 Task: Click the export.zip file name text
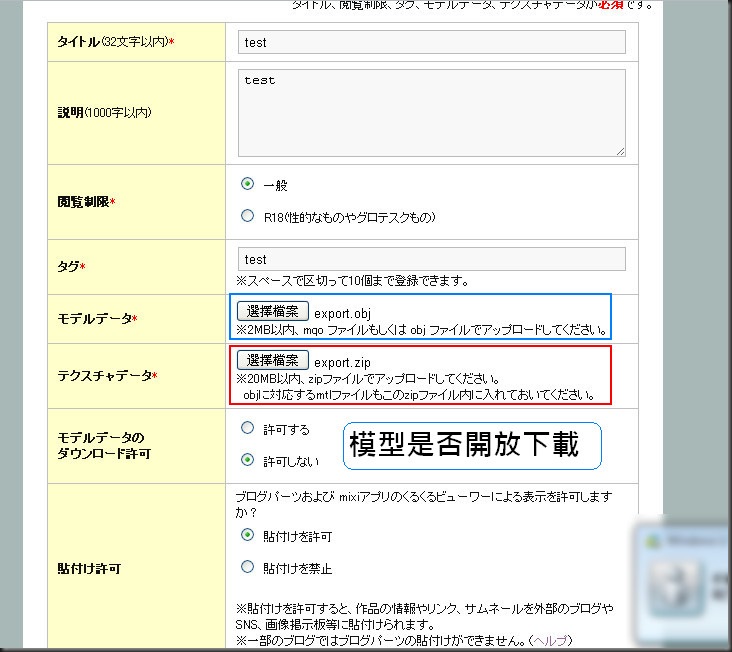coord(342,362)
